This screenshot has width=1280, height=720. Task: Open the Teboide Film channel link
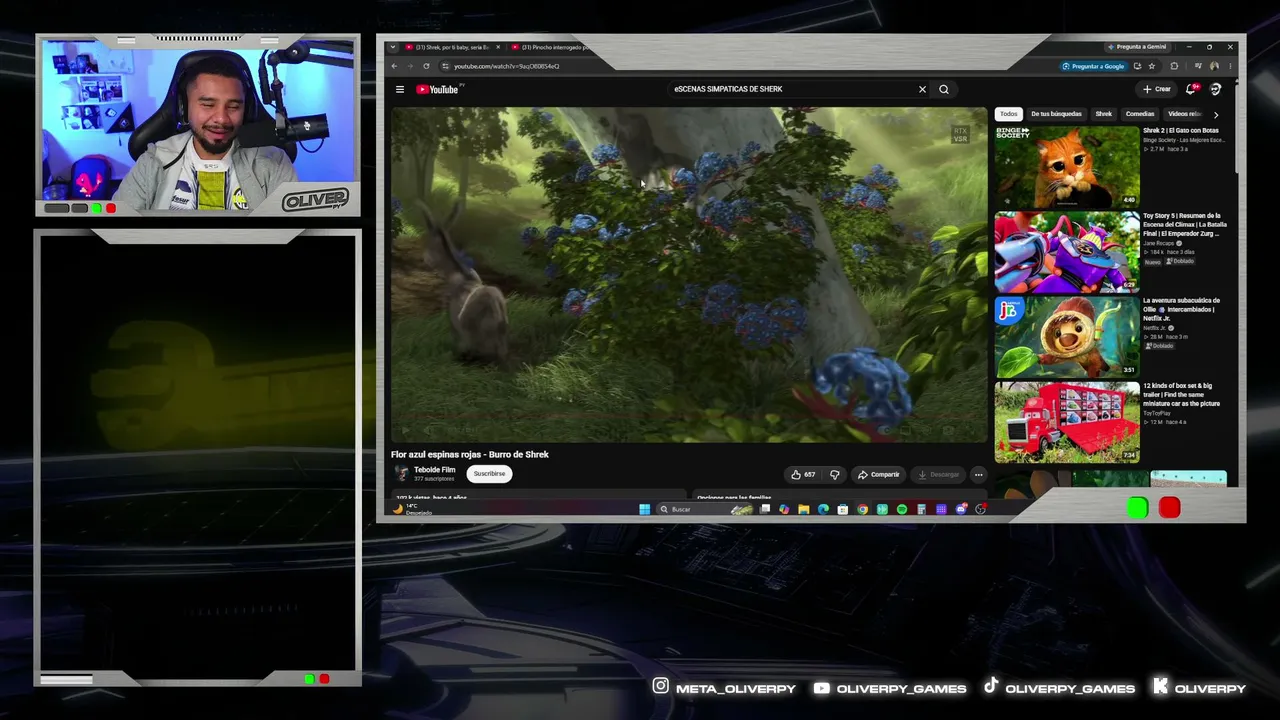click(x=435, y=470)
